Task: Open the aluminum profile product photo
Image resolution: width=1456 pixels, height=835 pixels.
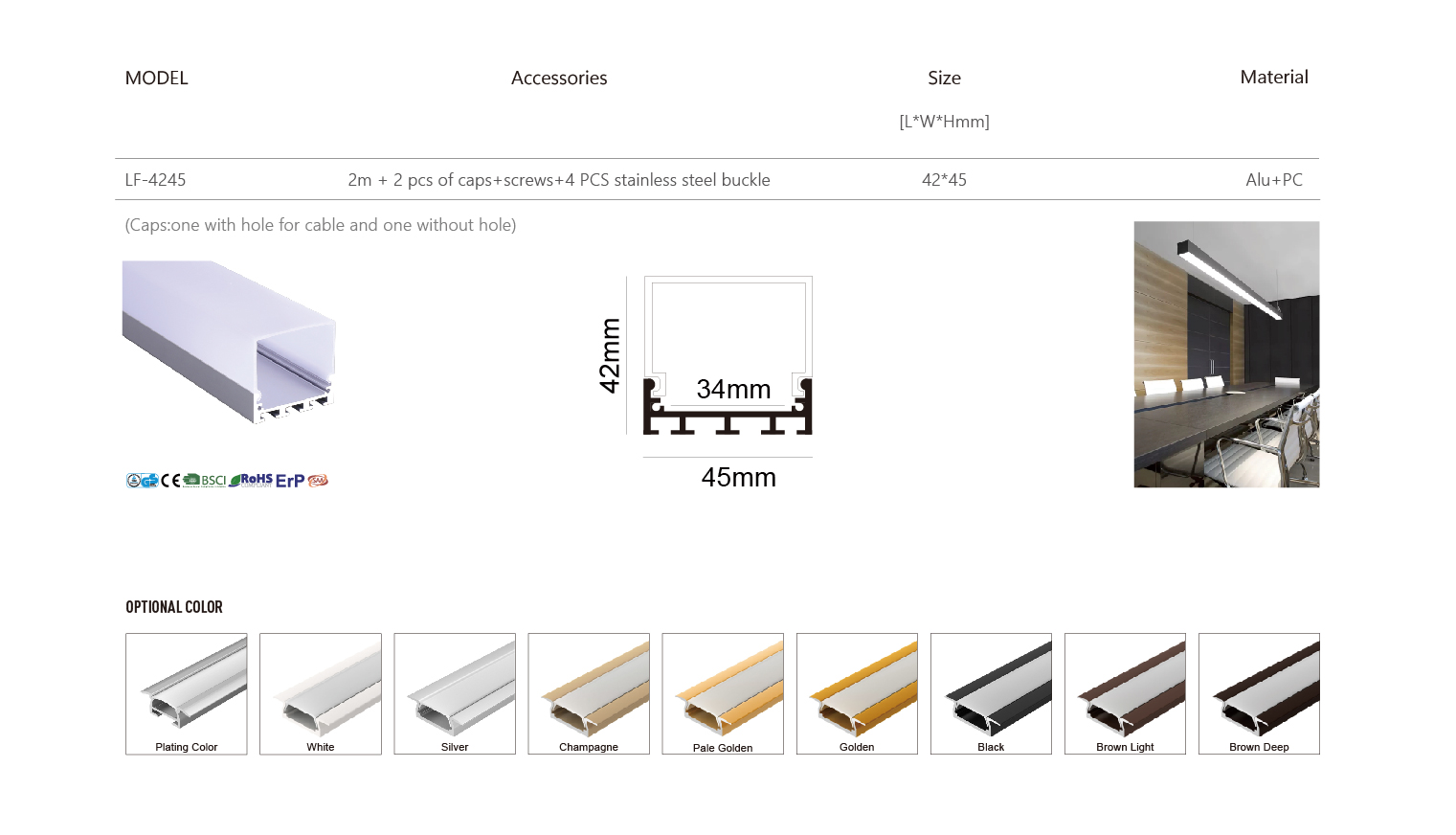Action: pyautogui.click(x=229, y=342)
